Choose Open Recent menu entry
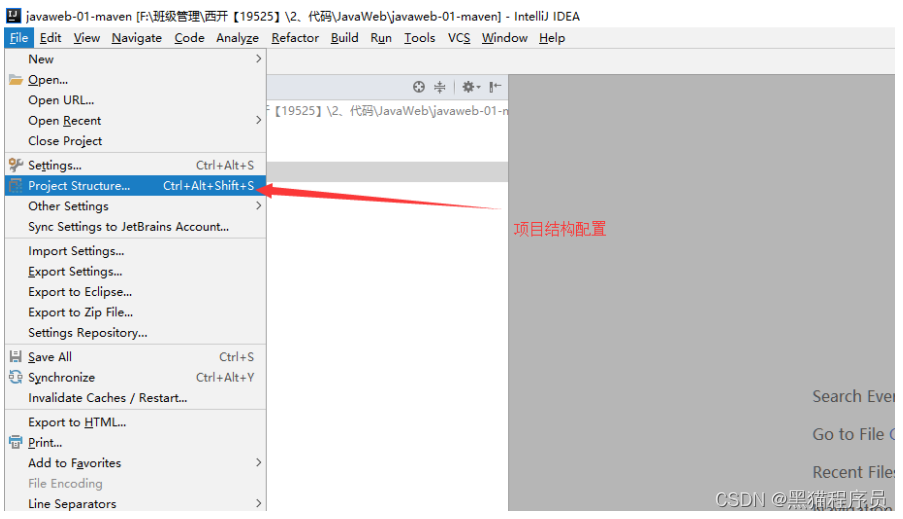The height and width of the screenshot is (519, 903). click(x=135, y=120)
